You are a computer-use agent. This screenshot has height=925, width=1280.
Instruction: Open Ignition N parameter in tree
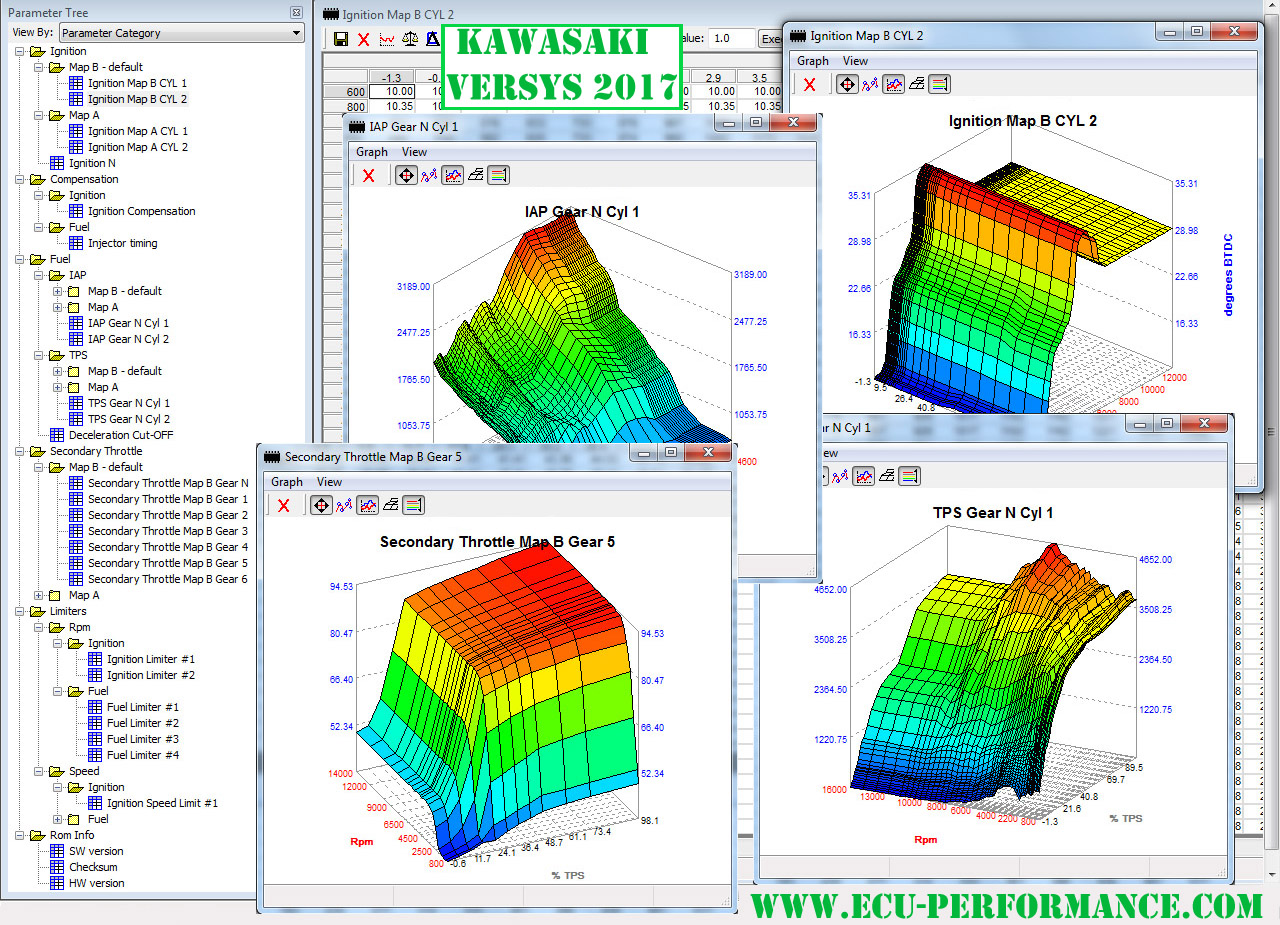[92, 163]
